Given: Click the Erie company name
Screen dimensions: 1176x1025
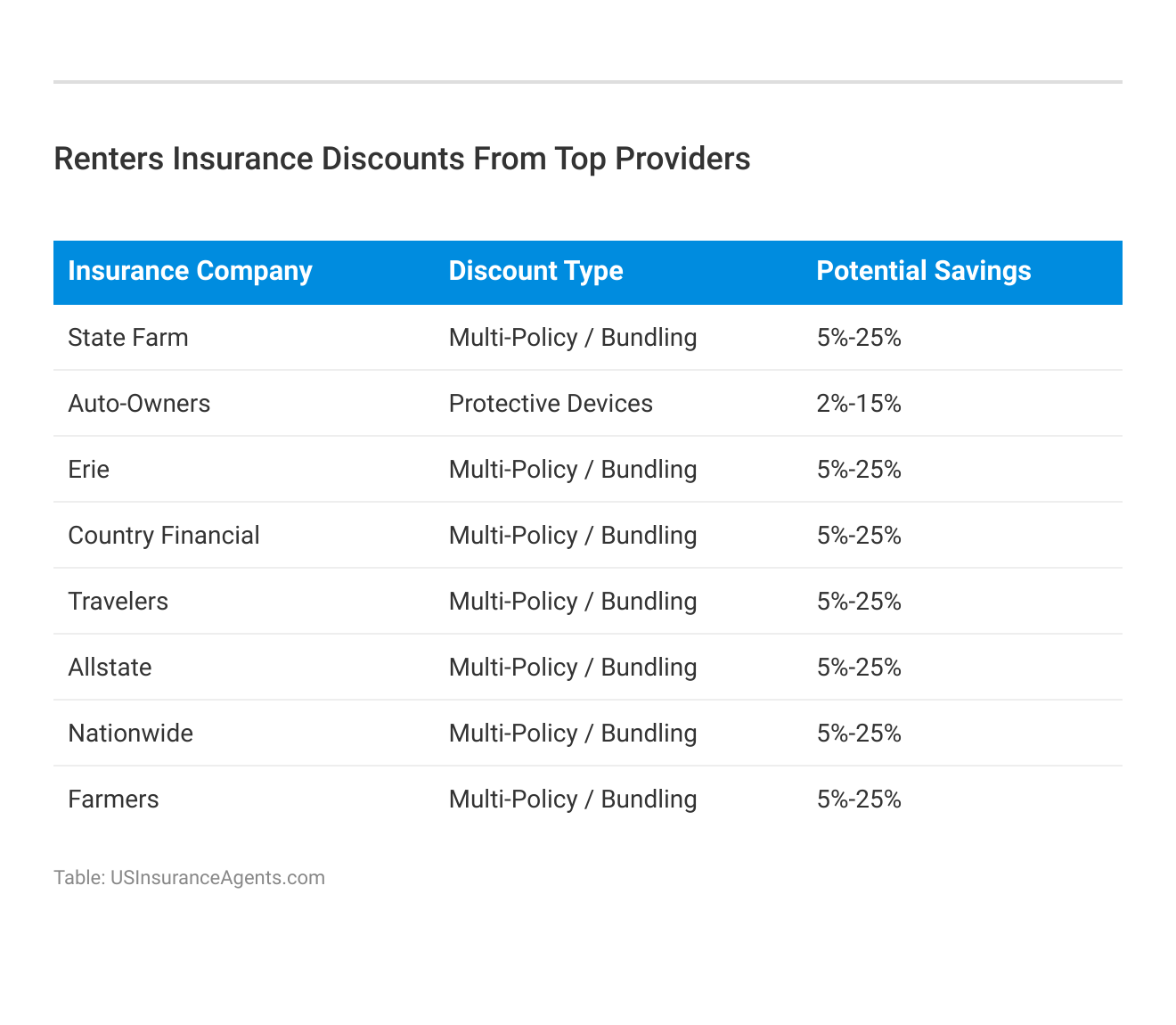Looking at the screenshot, I should [89, 470].
